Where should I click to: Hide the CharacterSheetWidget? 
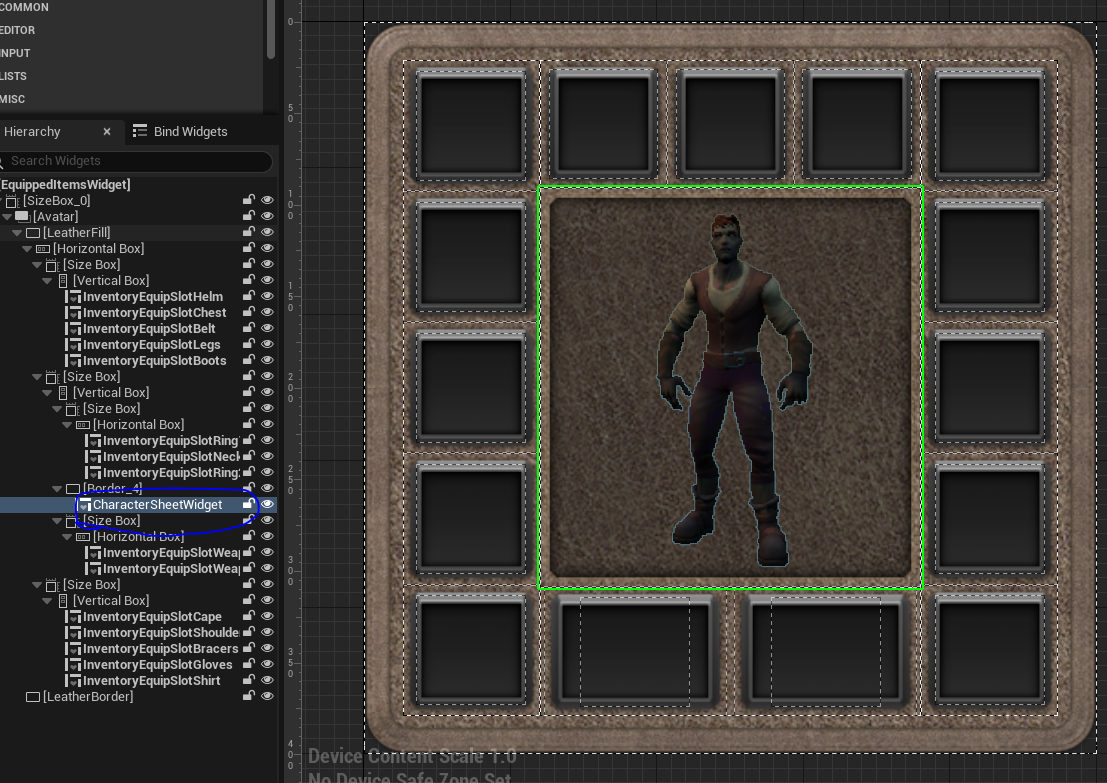(268, 504)
